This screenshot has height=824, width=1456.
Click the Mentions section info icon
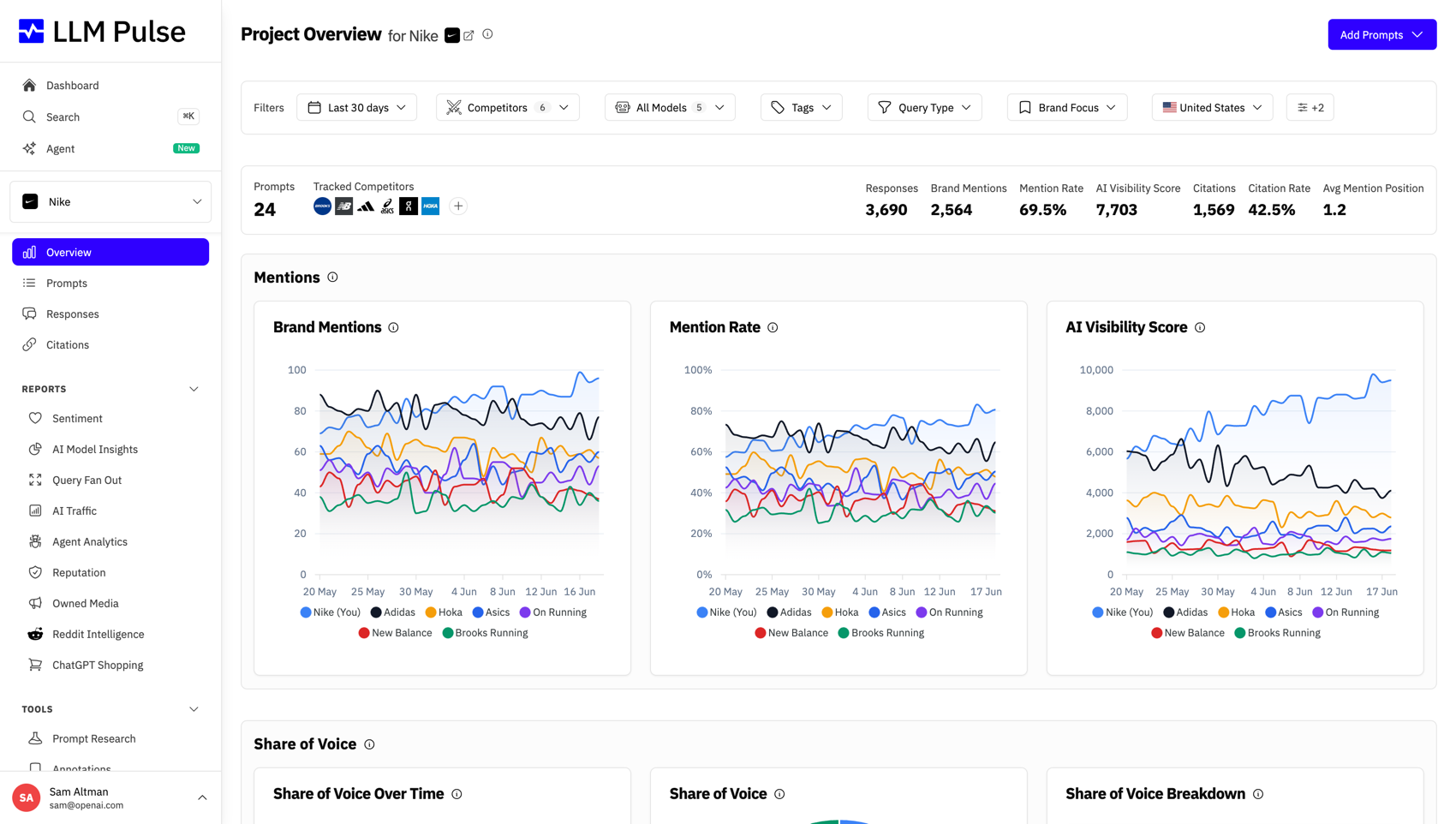pos(332,278)
